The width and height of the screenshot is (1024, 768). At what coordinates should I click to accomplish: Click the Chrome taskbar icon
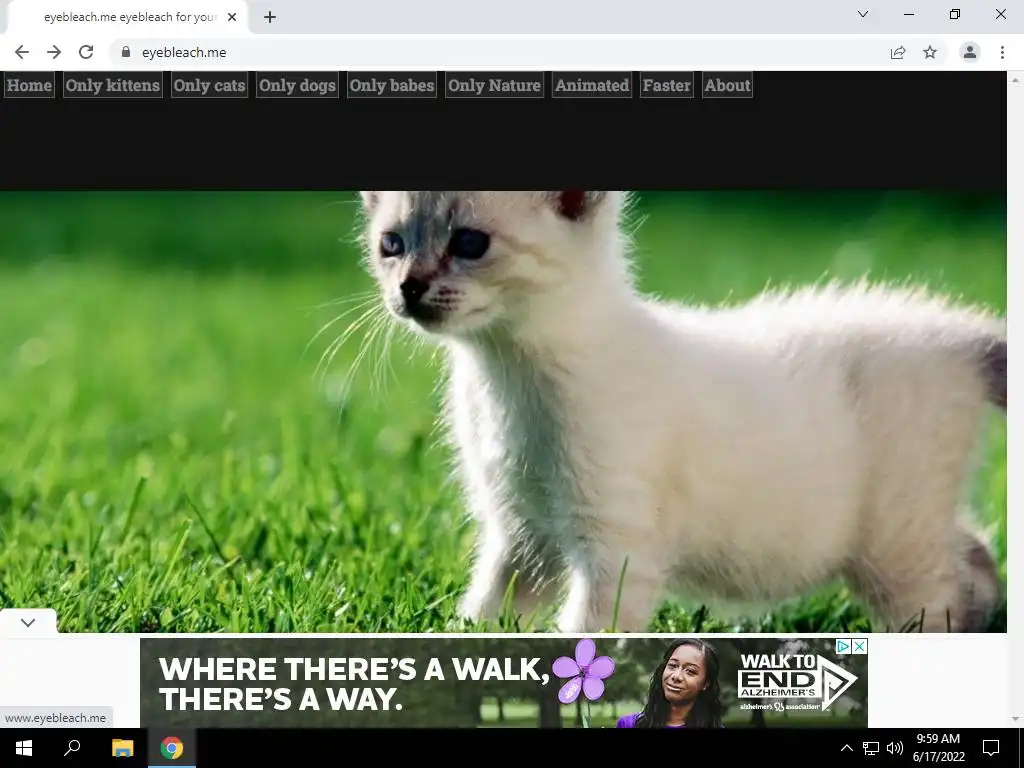click(x=172, y=748)
